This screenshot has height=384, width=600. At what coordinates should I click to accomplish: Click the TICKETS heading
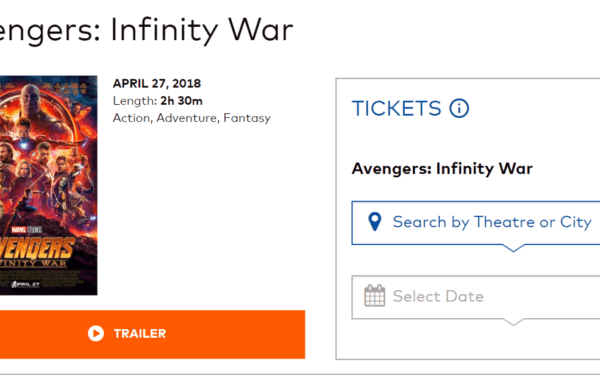pos(396,108)
